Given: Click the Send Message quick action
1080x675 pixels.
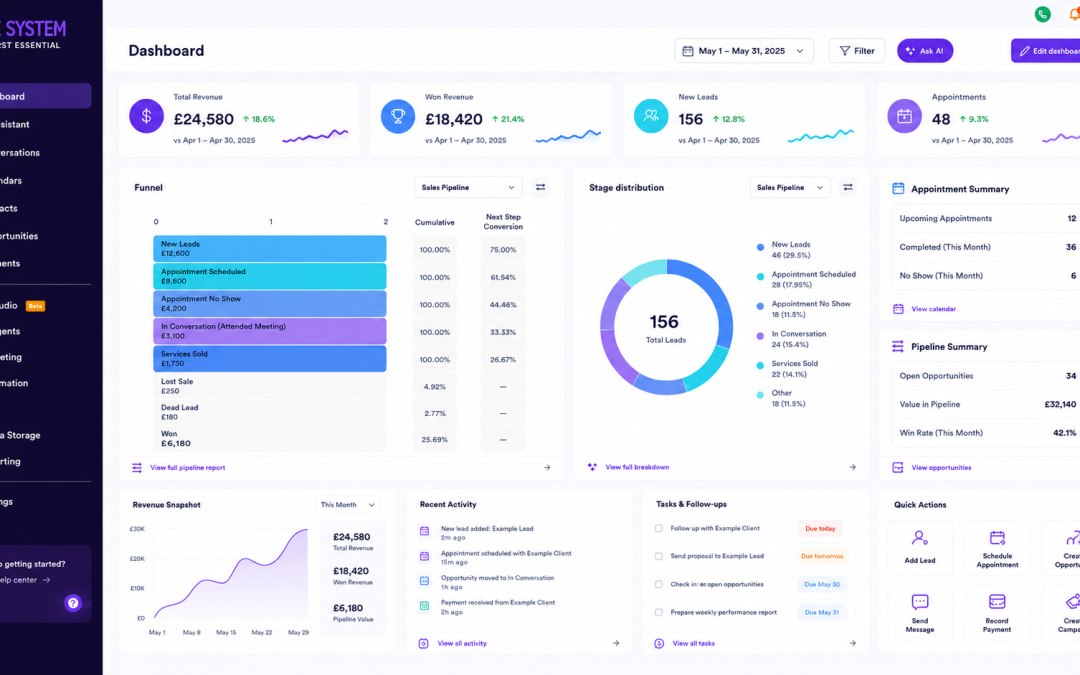Looking at the screenshot, I should [920, 613].
